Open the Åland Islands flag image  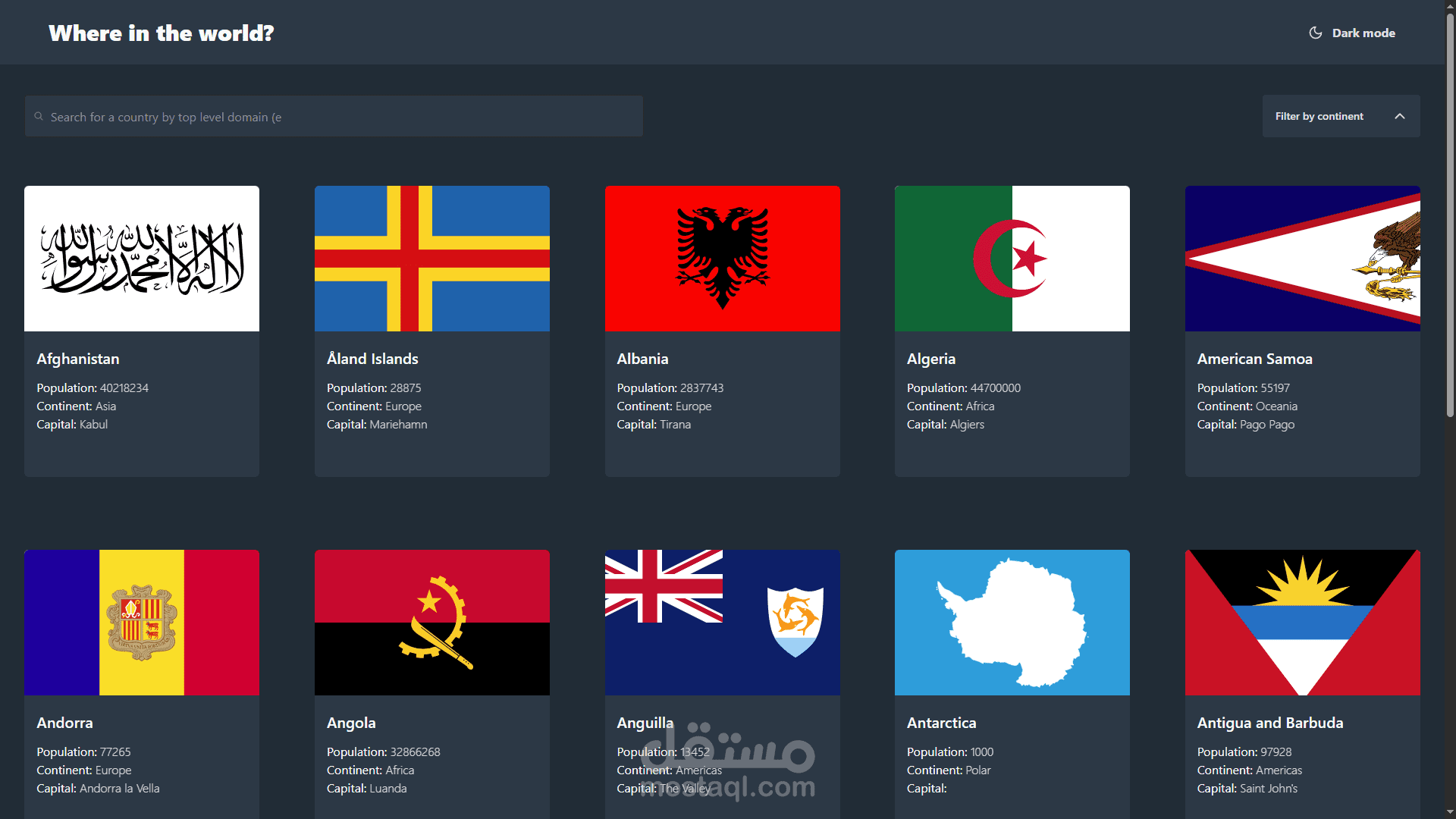point(432,259)
